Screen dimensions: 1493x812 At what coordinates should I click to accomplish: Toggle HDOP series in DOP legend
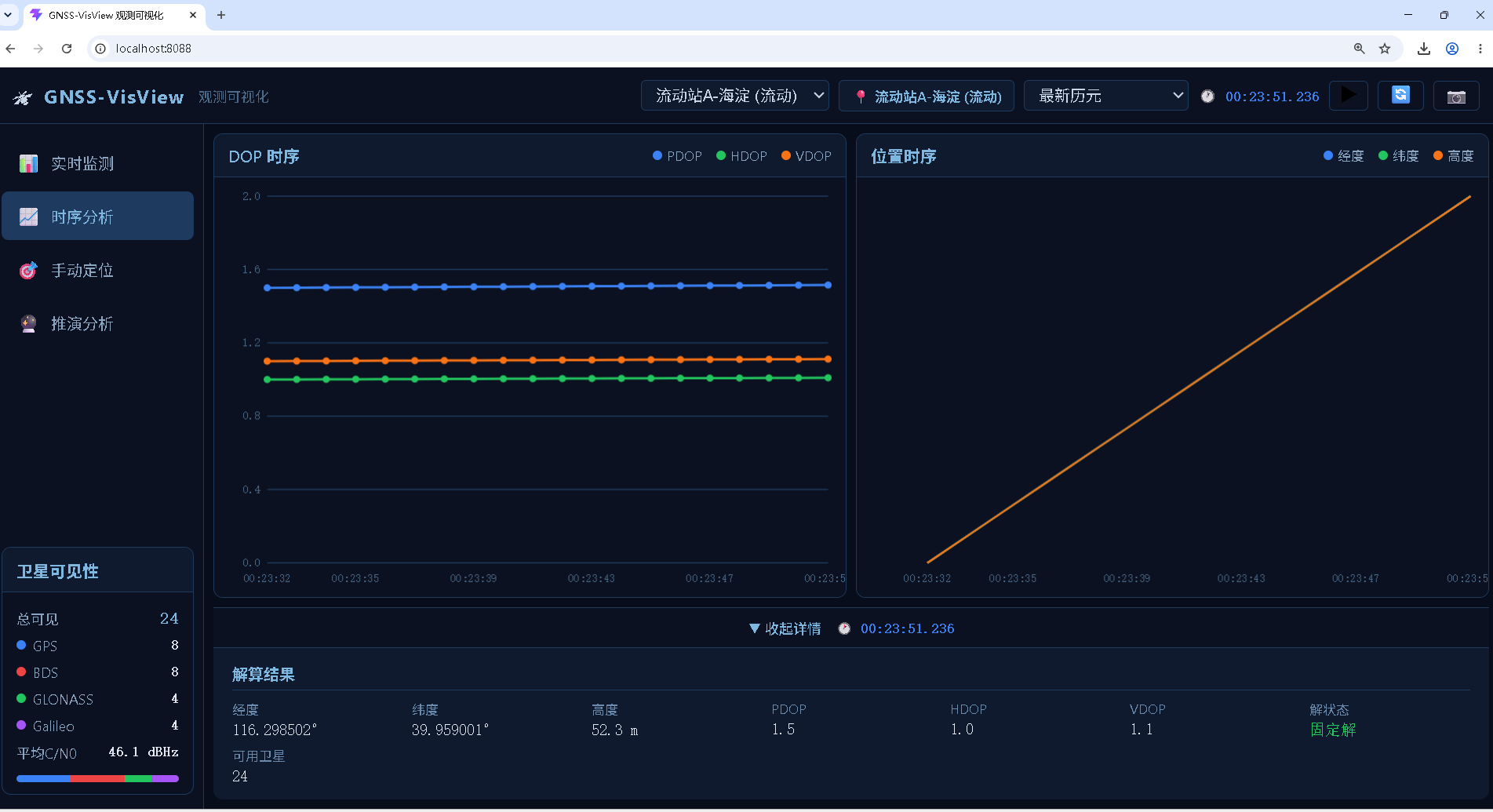pos(742,156)
